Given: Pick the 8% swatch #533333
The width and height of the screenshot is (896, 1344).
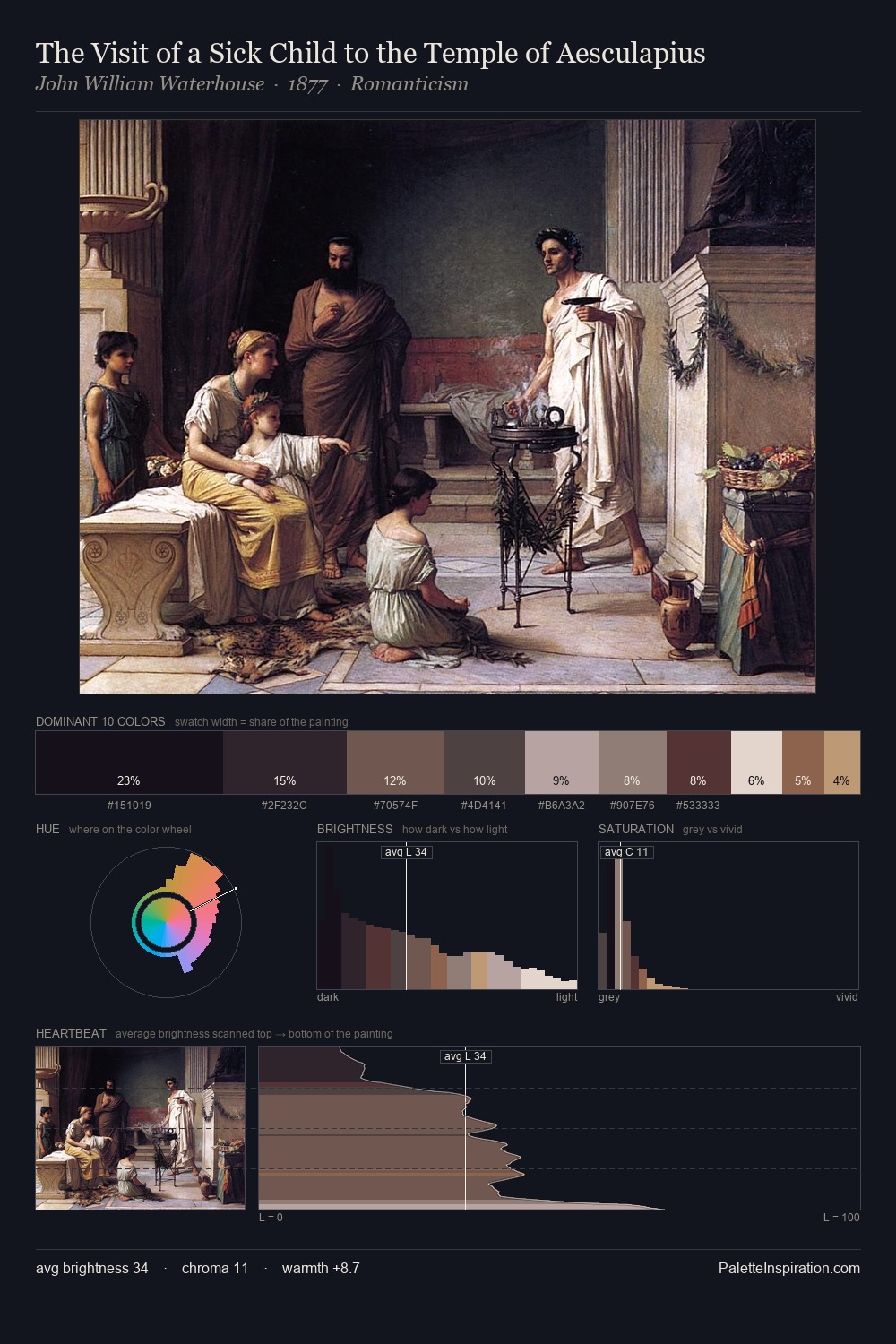Looking at the screenshot, I should [699, 762].
